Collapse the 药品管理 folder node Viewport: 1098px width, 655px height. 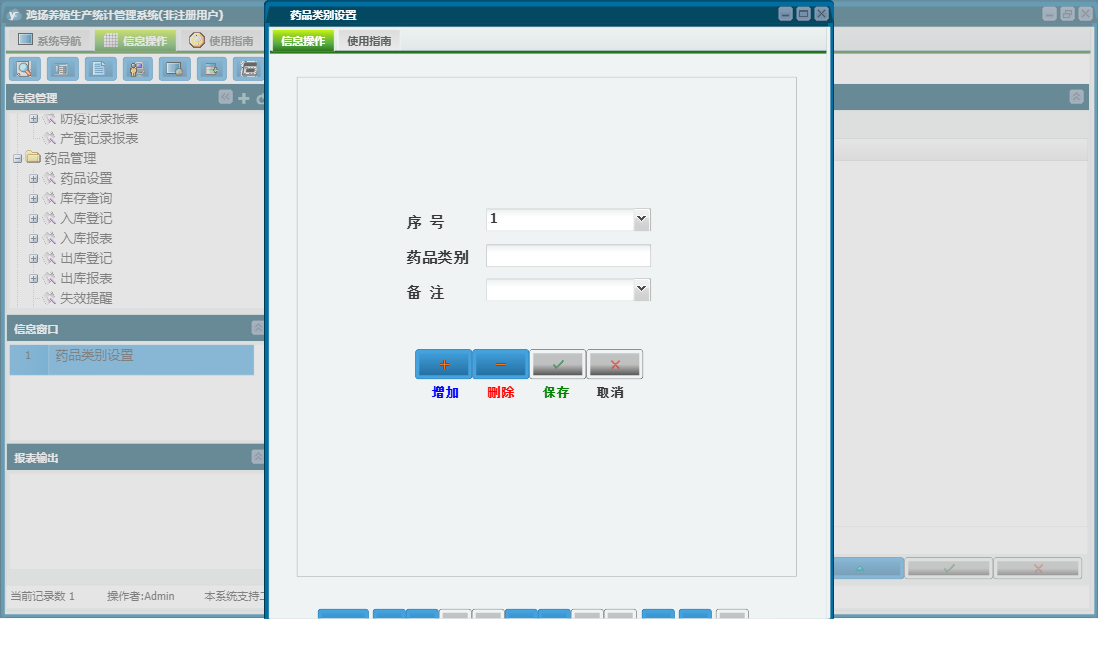18,159
